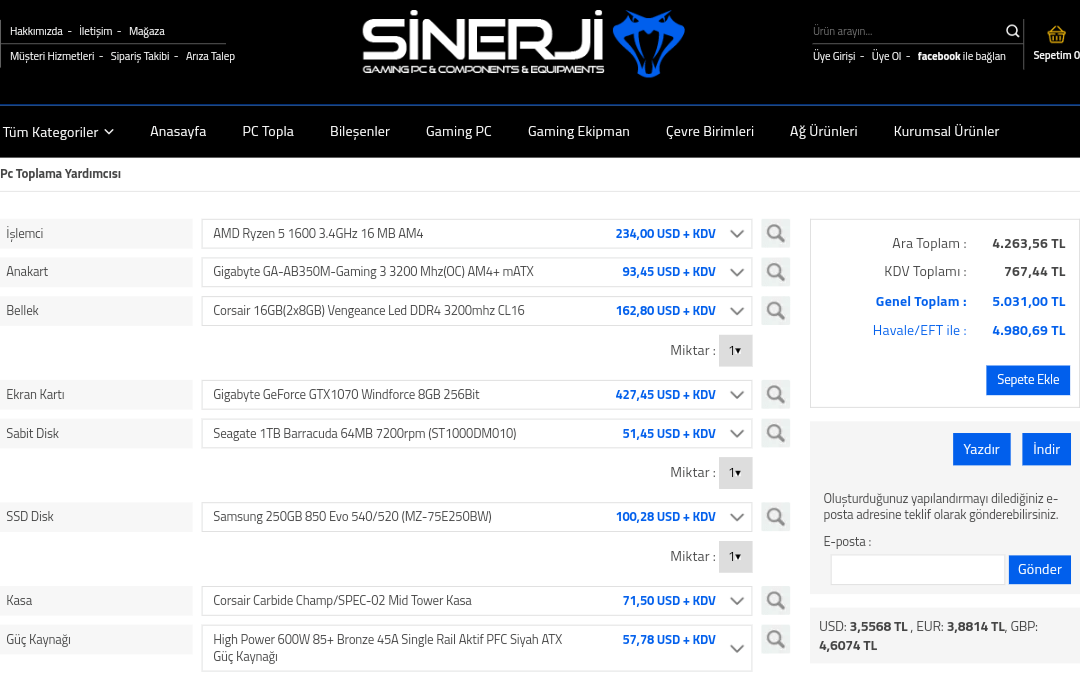Click Üye Girişi login link
The height and width of the screenshot is (677, 1080).
833,56
